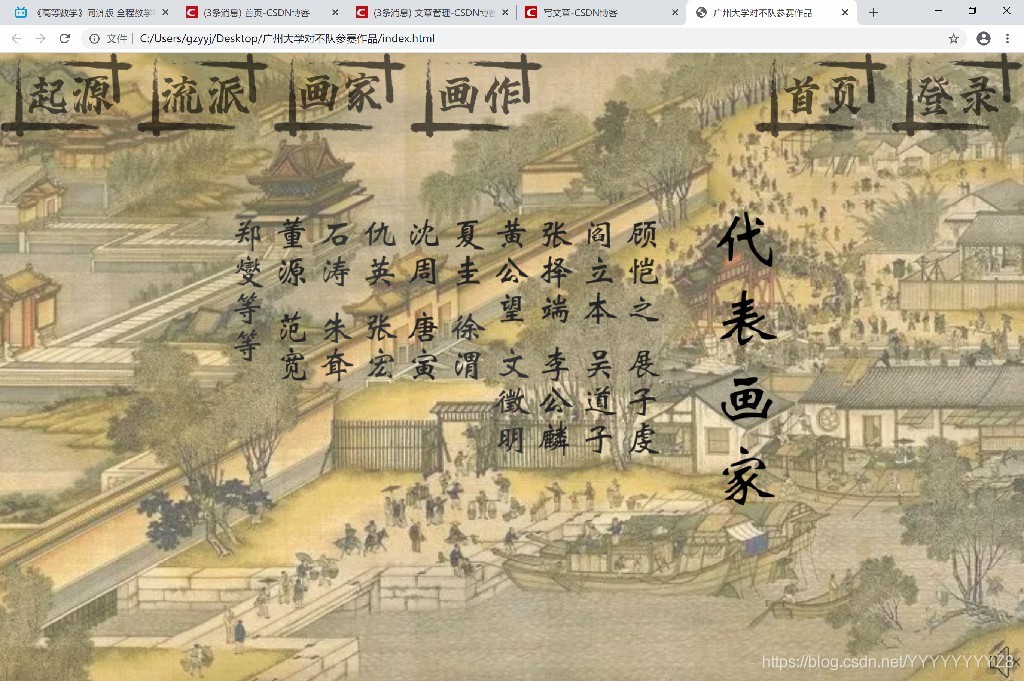Go back to the previous page
This screenshot has width=1024, height=681.
pyautogui.click(x=16, y=39)
